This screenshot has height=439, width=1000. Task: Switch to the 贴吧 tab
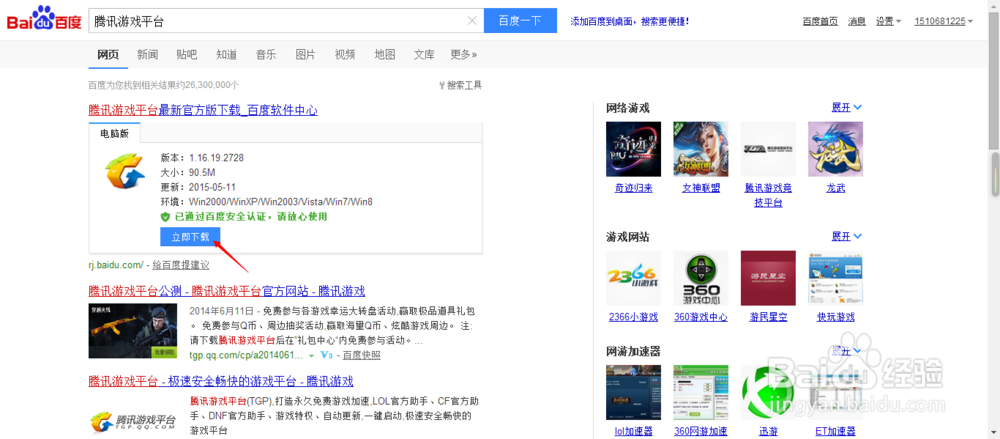(187, 54)
